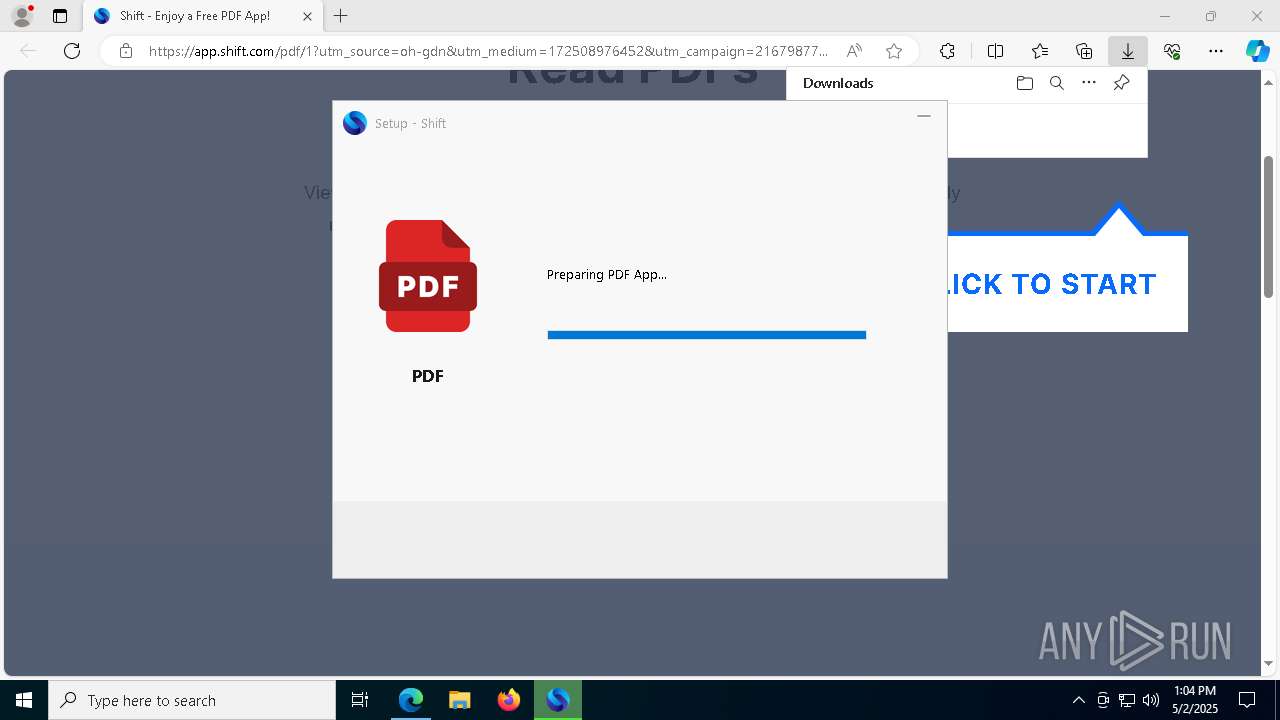Open the volume control tray icon
The height and width of the screenshot is (720, 1280).
(x=1151, y=700)
